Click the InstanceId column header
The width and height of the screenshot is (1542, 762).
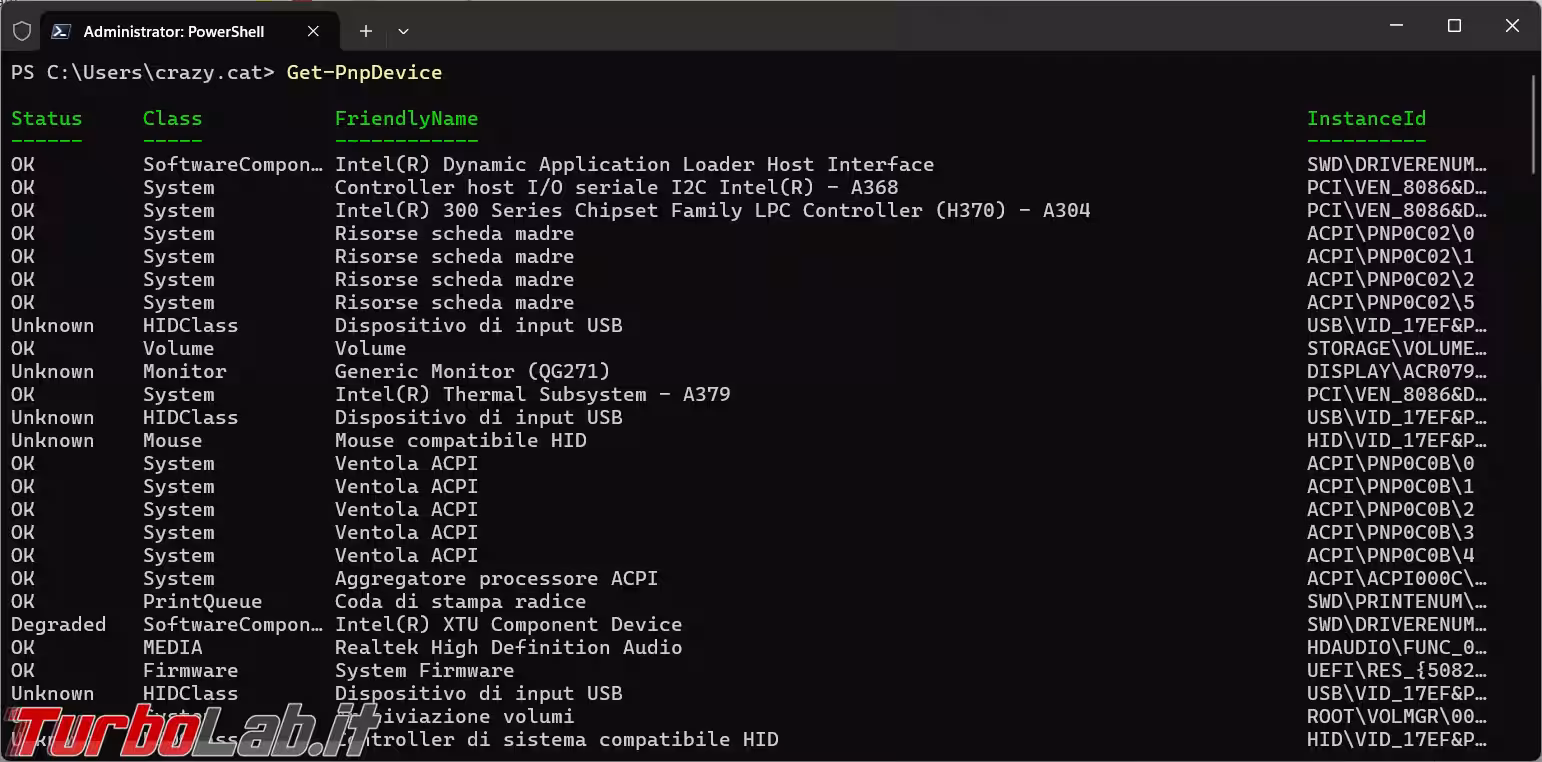(1366, 118)
